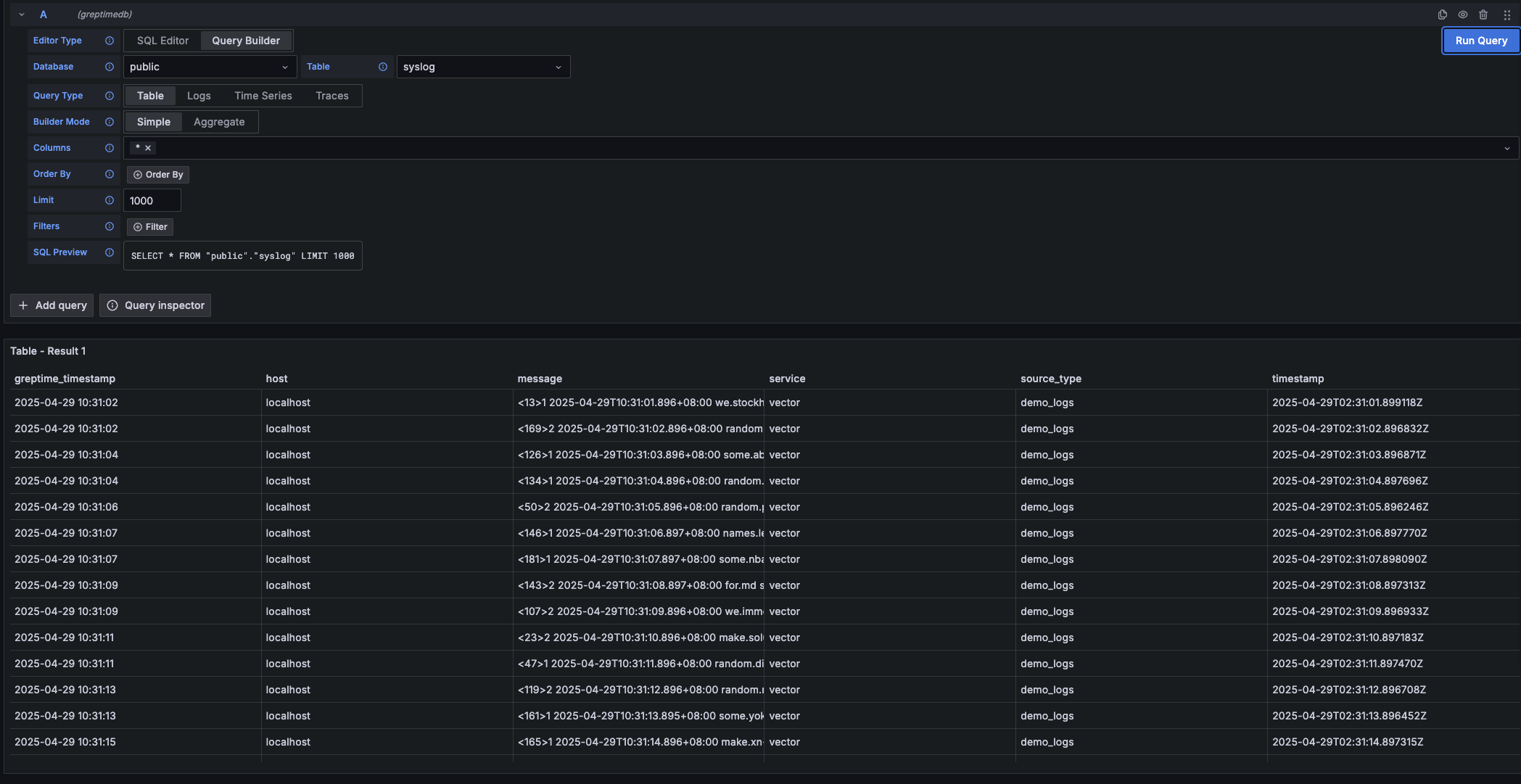Open the public database dropdown

pyautogui.click(x=210, y=67)
